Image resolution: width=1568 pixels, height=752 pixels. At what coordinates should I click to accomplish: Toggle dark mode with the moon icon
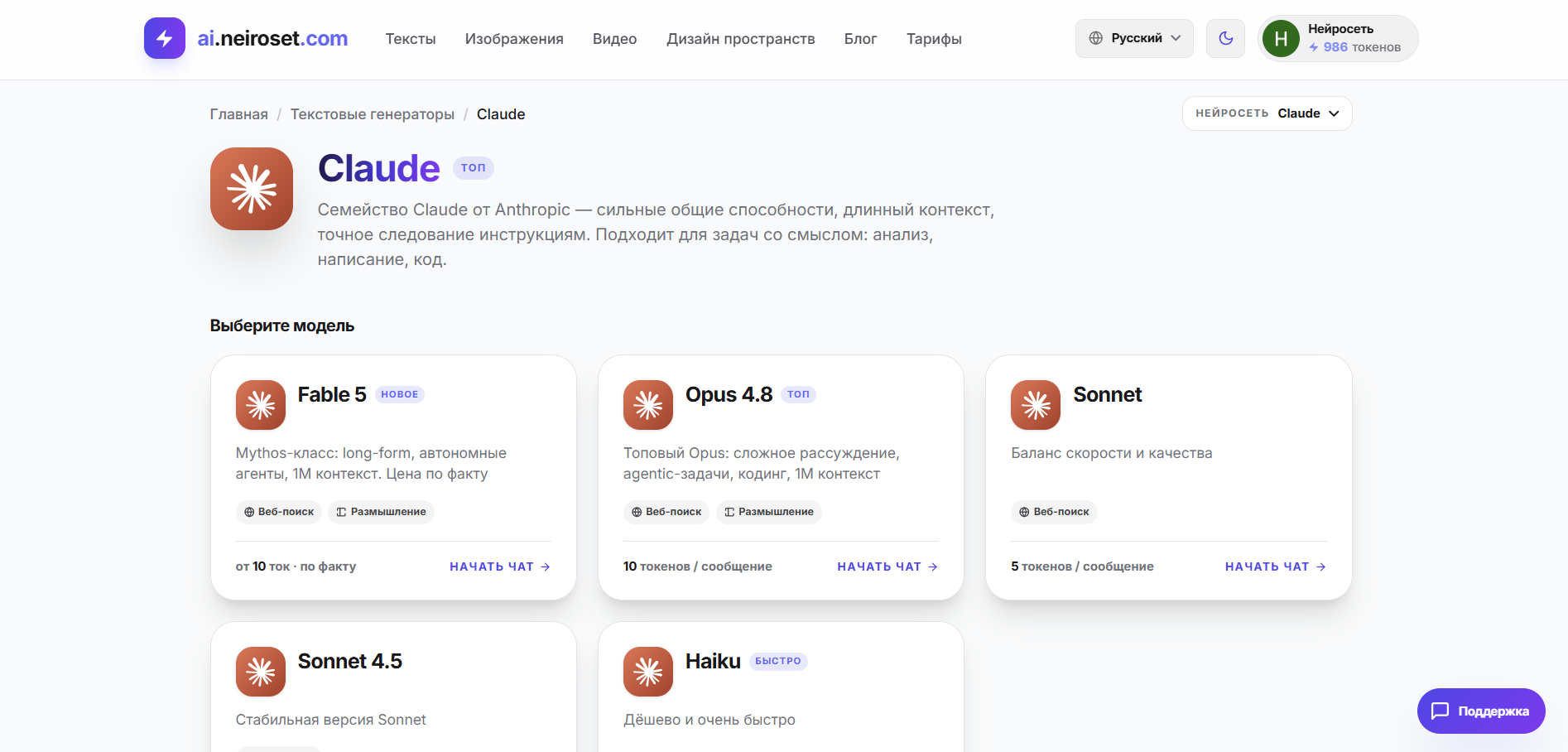pos(1225,38)
